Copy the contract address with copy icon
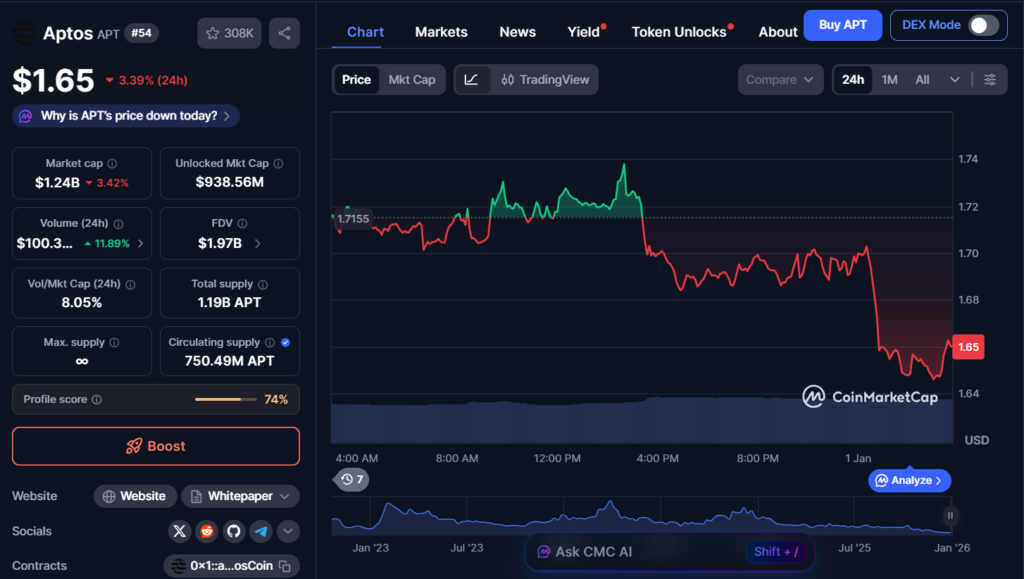Image resolution: width=1024 pixels, height=579 pixels. click(285, 566)
